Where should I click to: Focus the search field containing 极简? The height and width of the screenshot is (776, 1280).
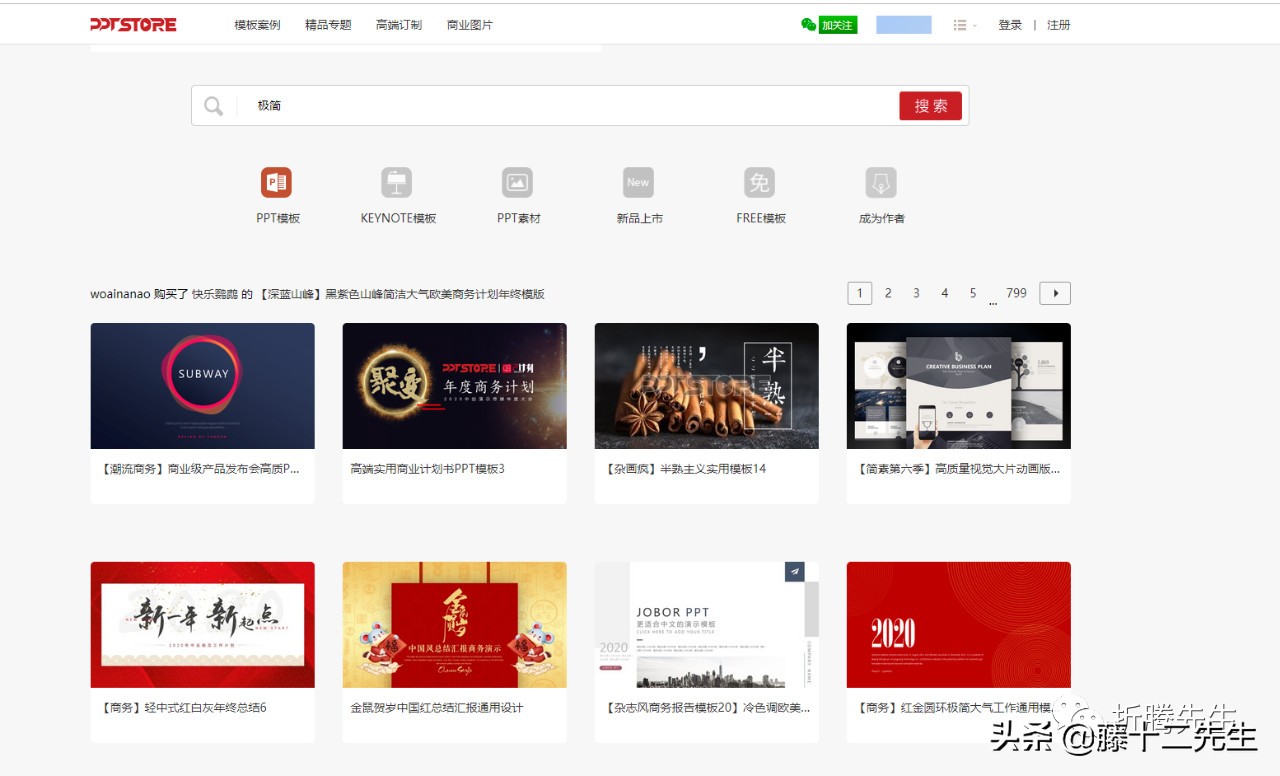pyautogui.click(x=565, y=106)
